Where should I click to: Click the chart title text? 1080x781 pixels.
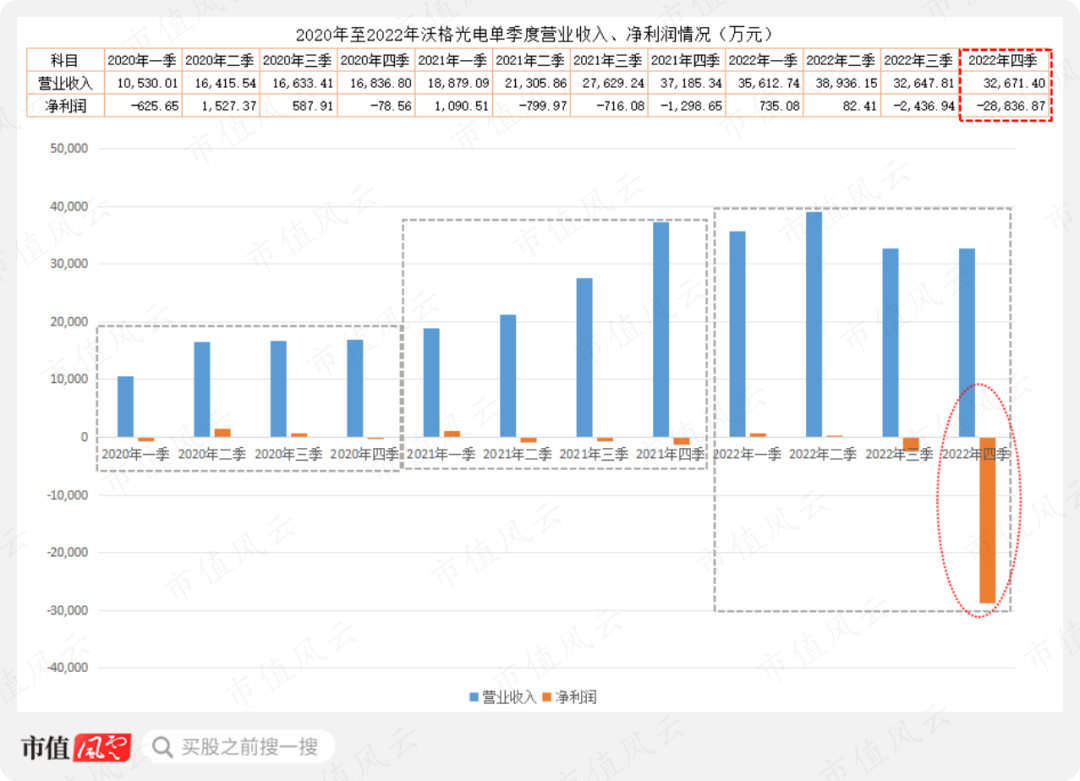tap(534, 34)
